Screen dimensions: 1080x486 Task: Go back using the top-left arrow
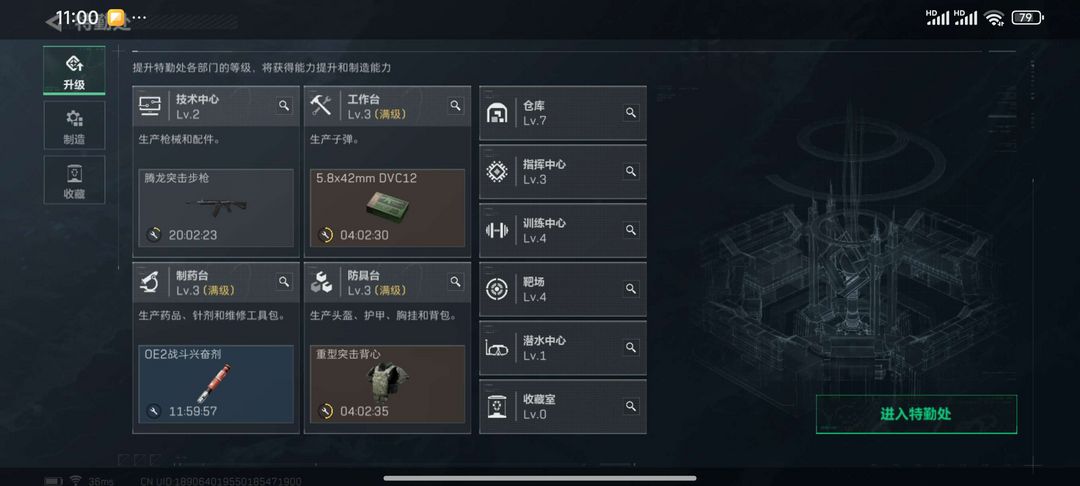[53, 22]
